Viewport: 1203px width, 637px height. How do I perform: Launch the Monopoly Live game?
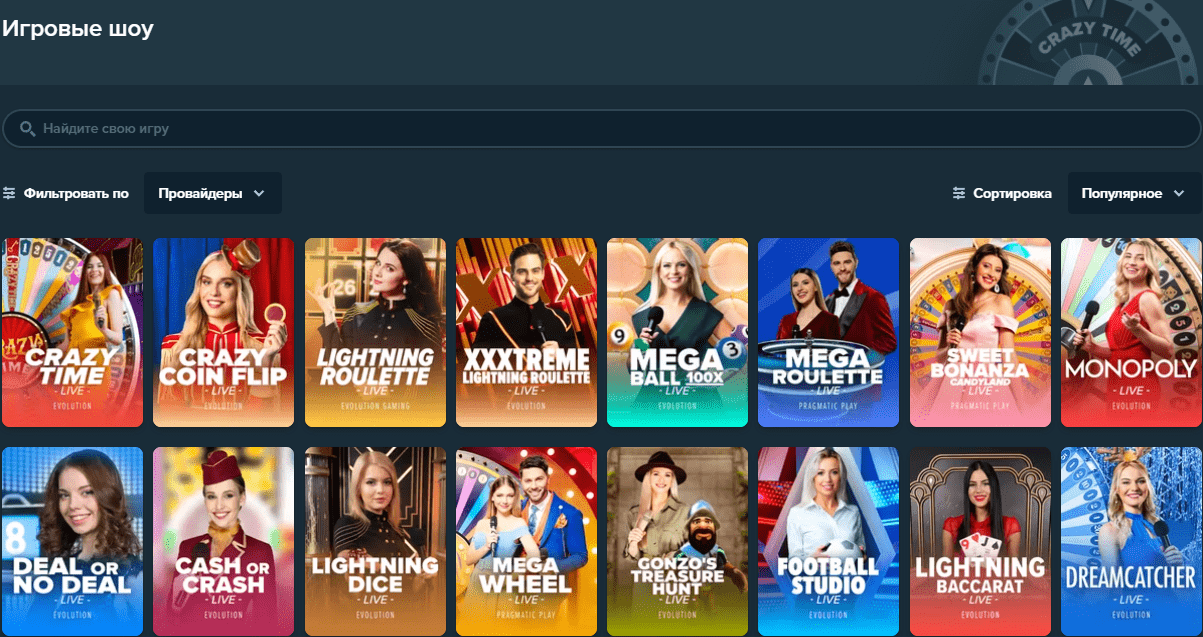[1131, 332]
